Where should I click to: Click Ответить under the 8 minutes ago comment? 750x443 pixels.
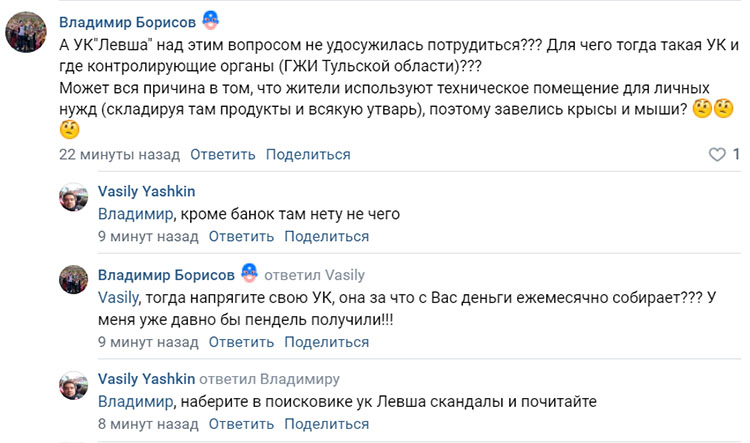[243, 424]
